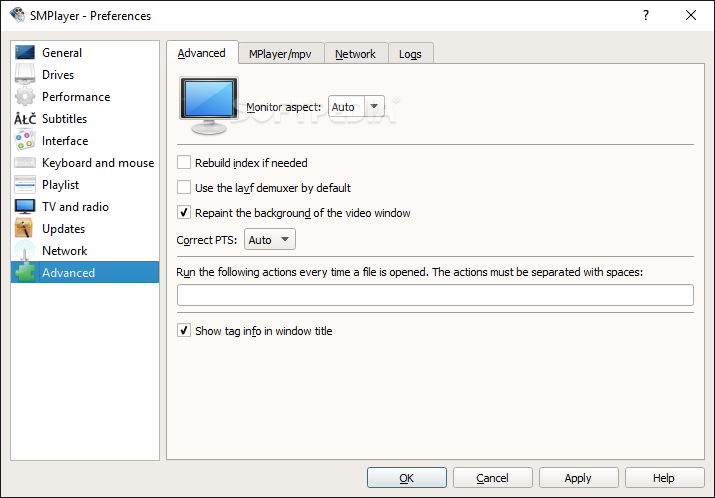Select Keyboard and mouse label
This screenshot has width=715, height=498.
point(98,163)
